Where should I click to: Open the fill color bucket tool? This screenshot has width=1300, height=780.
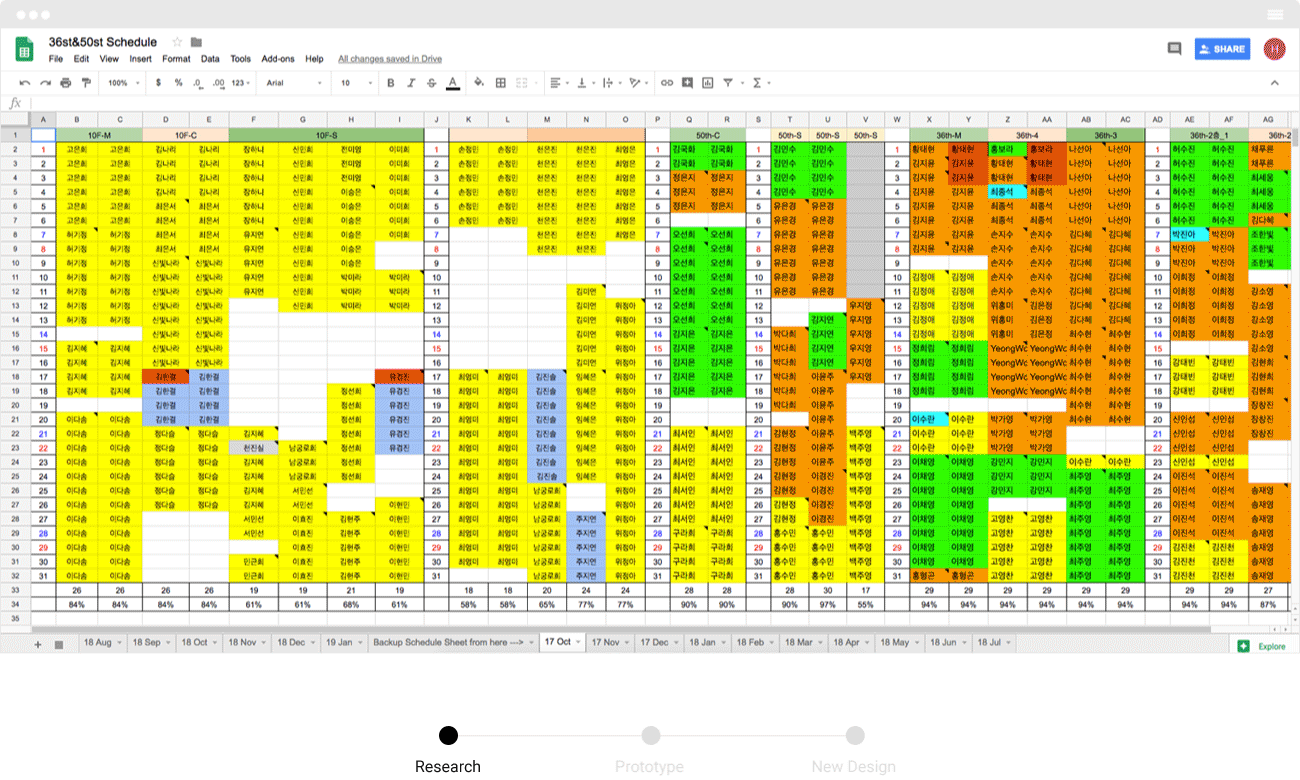coord(478,83)
